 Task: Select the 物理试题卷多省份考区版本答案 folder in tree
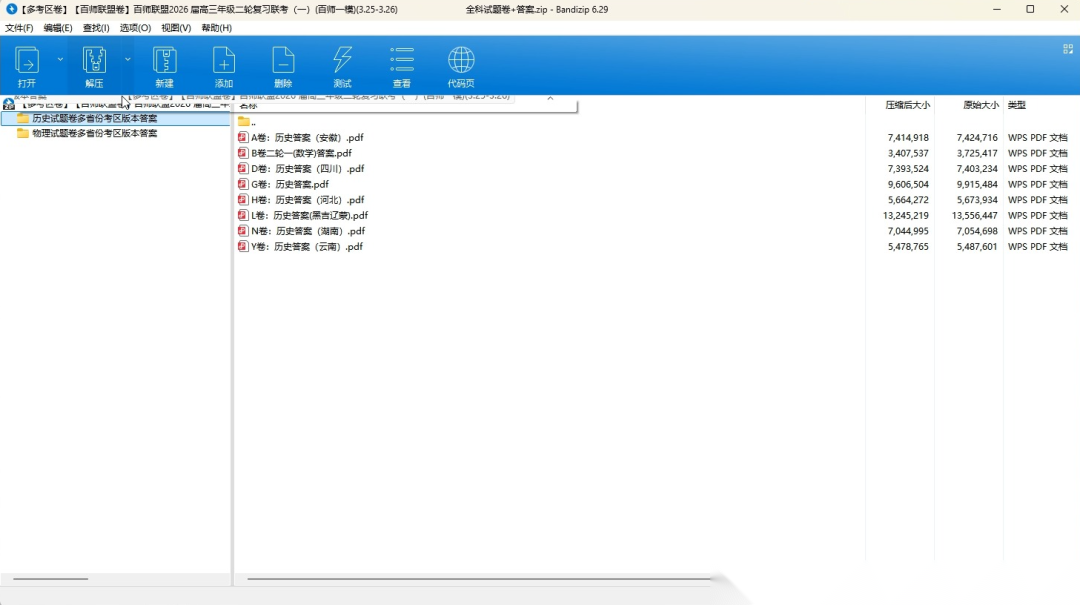[x=94, y=133]
